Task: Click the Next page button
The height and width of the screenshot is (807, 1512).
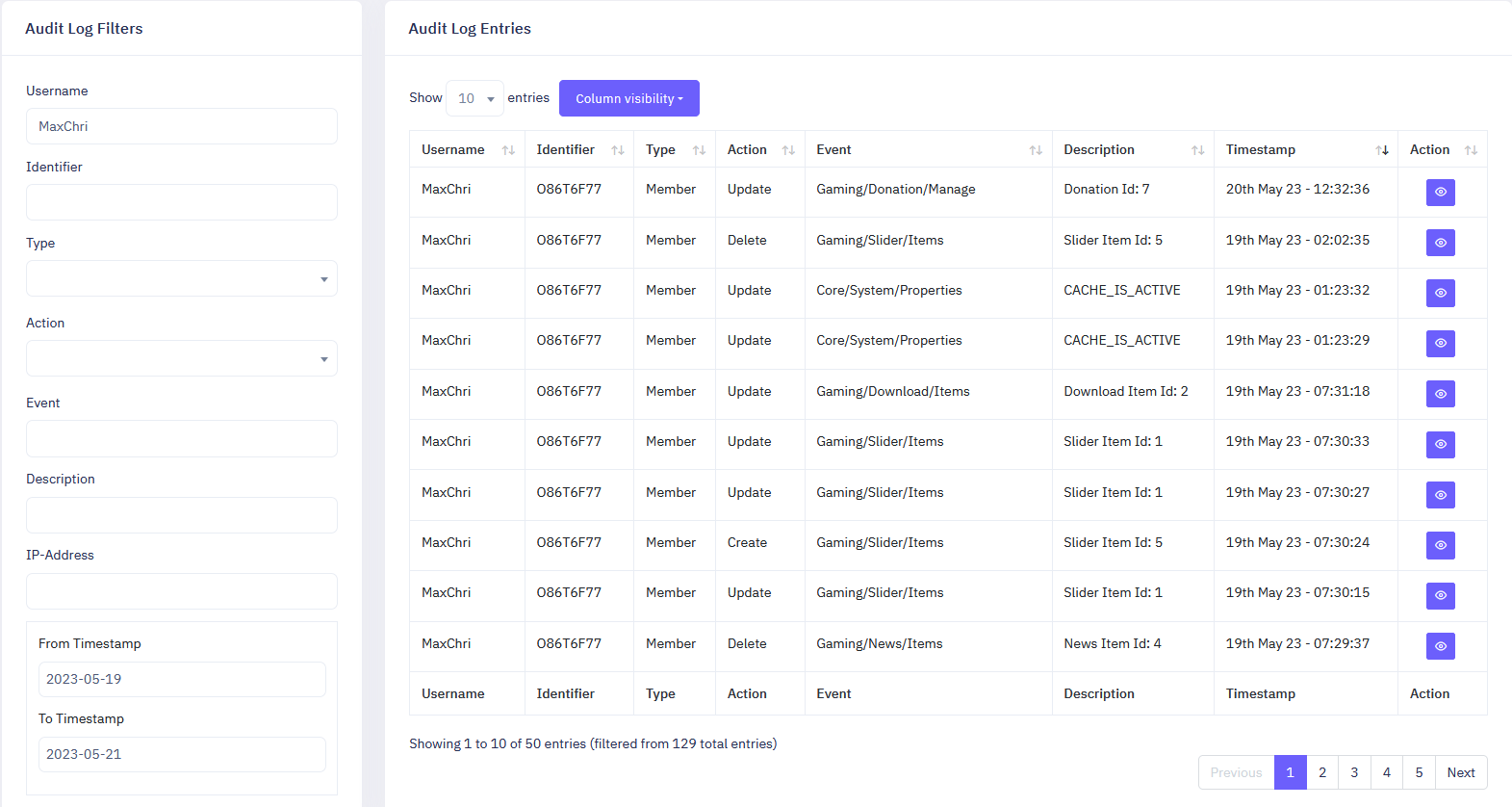Action: 1461,772
